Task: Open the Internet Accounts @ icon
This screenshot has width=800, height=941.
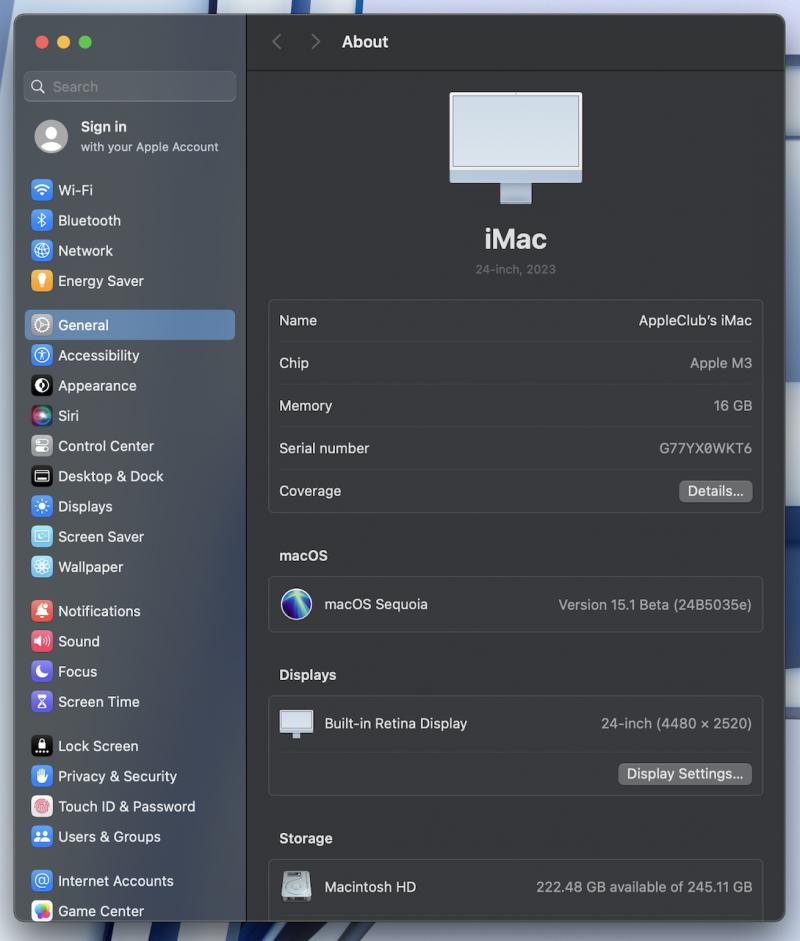Action: pos(42,880)
